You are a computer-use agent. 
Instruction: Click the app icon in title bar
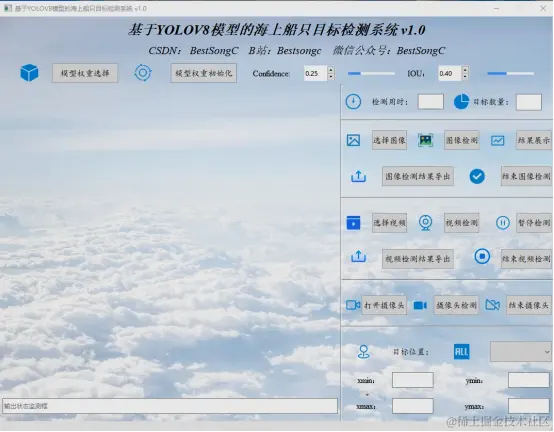tap(8, 8)
